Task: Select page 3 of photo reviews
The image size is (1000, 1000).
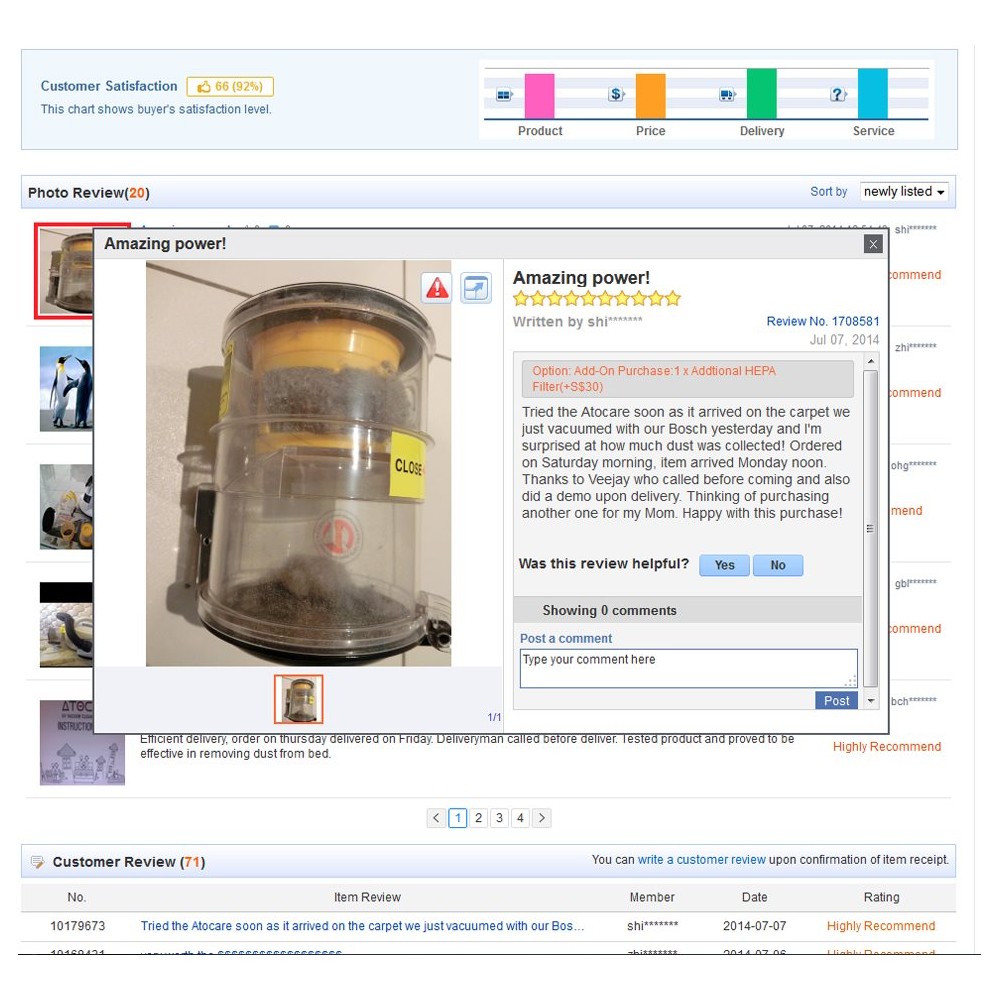Action: tap(499, 818)
